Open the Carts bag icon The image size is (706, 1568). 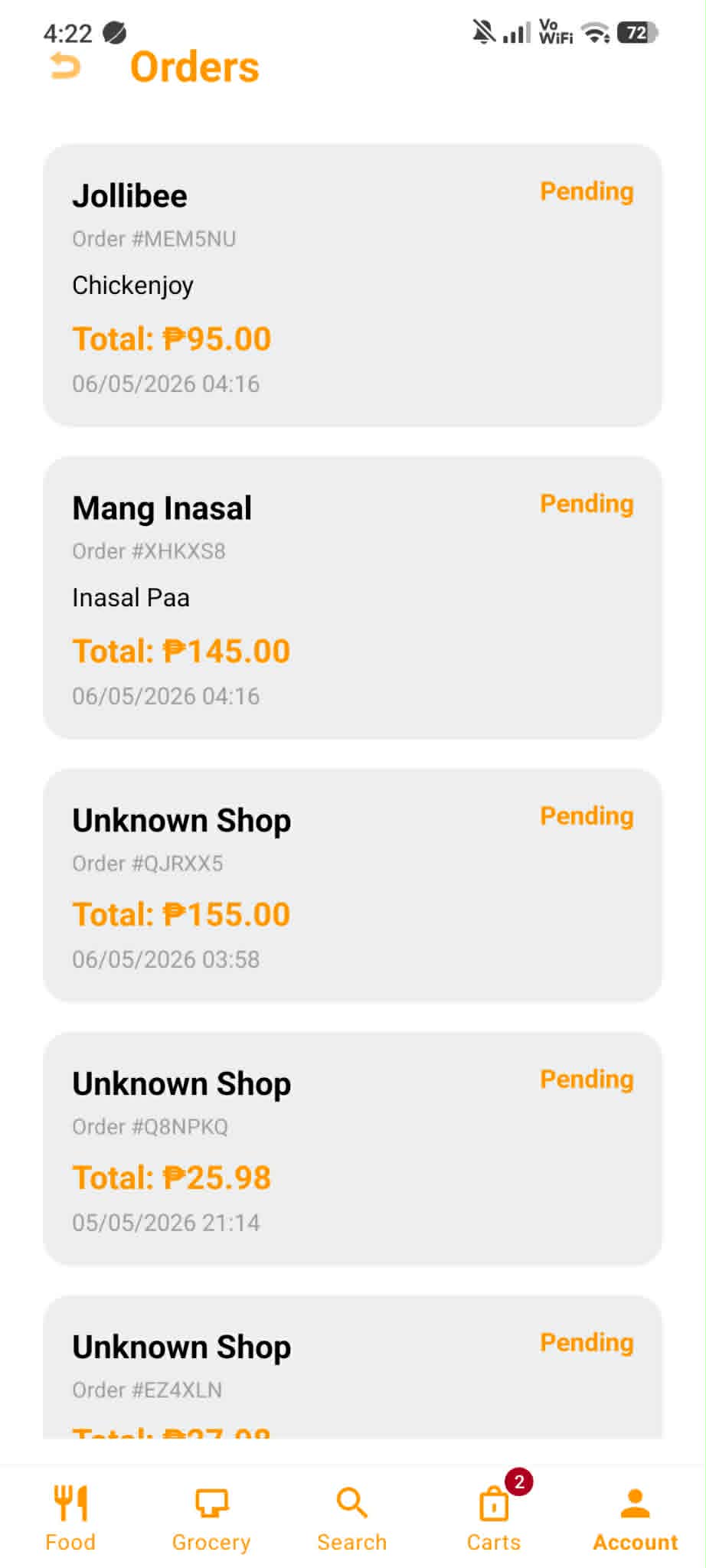(x=494, y=1504)
